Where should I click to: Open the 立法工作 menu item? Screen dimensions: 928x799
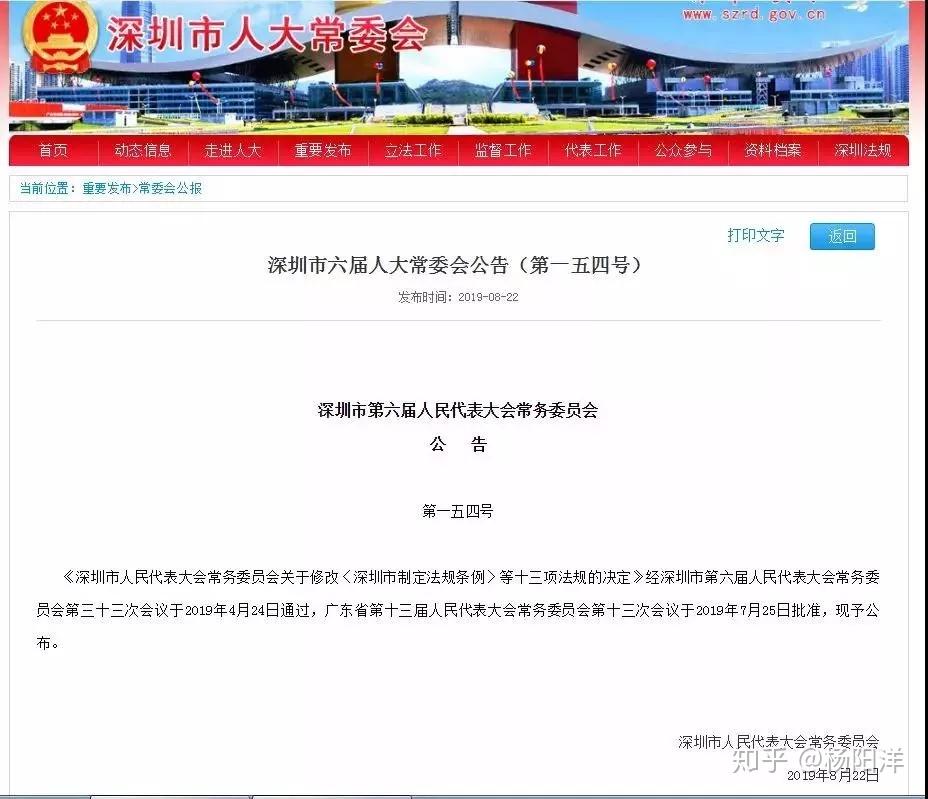point(413,150)
